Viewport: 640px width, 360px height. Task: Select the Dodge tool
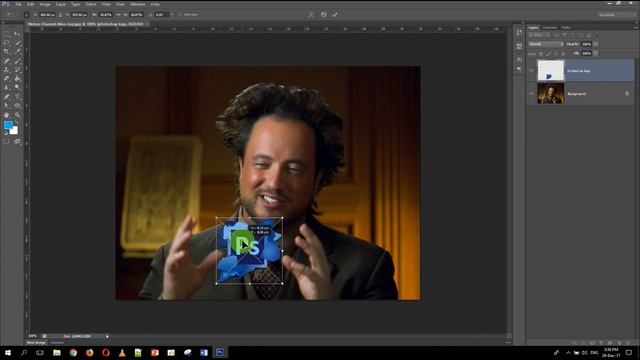(x=17, y=88)
